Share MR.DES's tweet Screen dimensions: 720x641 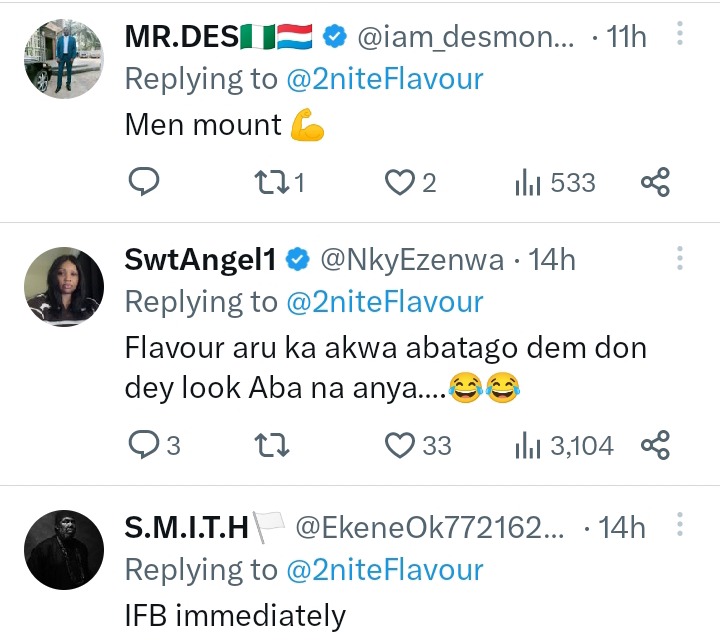[655, 182]
